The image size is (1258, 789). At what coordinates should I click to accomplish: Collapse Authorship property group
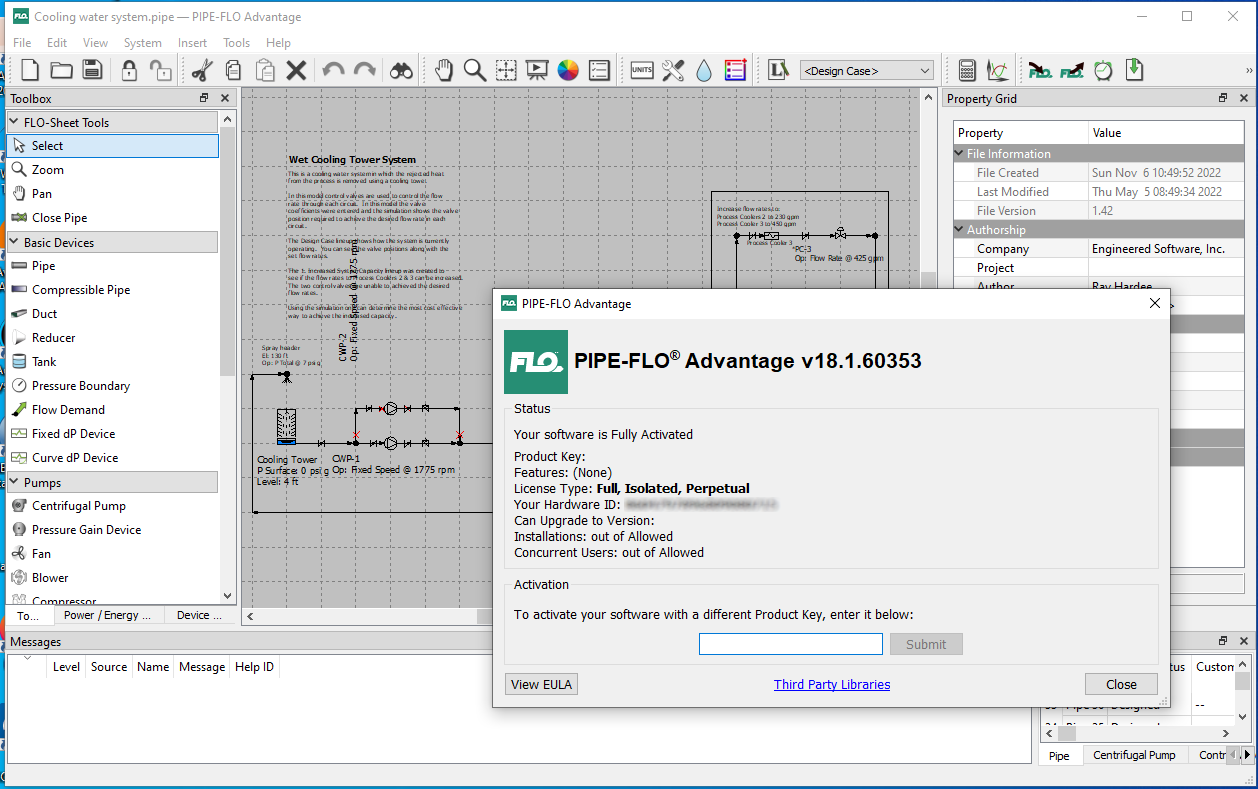pyautogui.click(x=959, y=230)
